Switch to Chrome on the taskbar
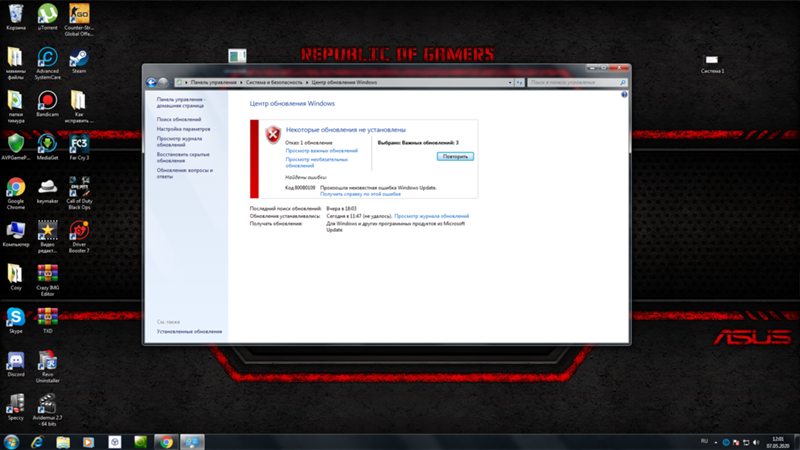800x450 pixels. [166, 442]
